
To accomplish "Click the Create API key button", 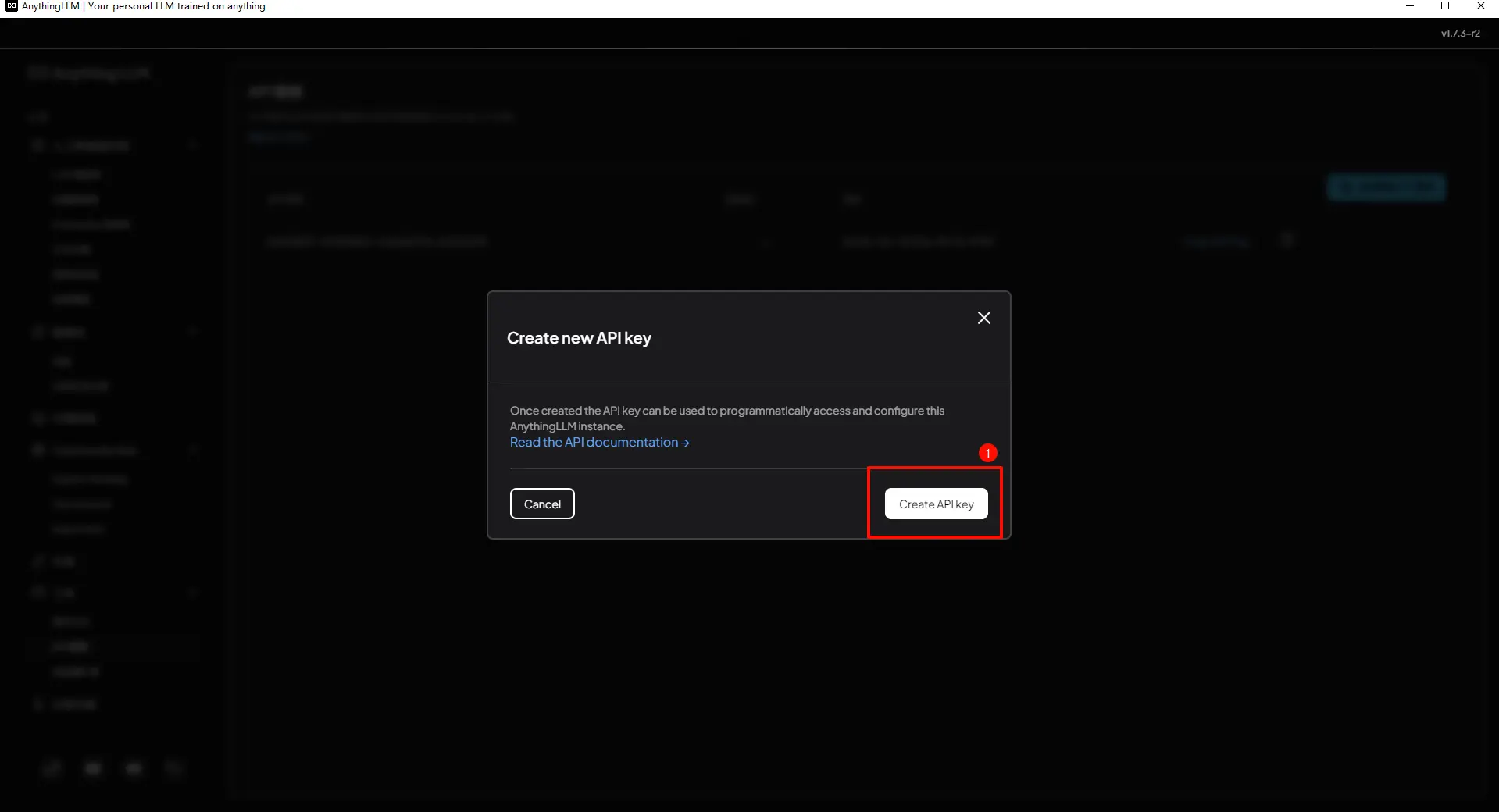I will (936, 504).
